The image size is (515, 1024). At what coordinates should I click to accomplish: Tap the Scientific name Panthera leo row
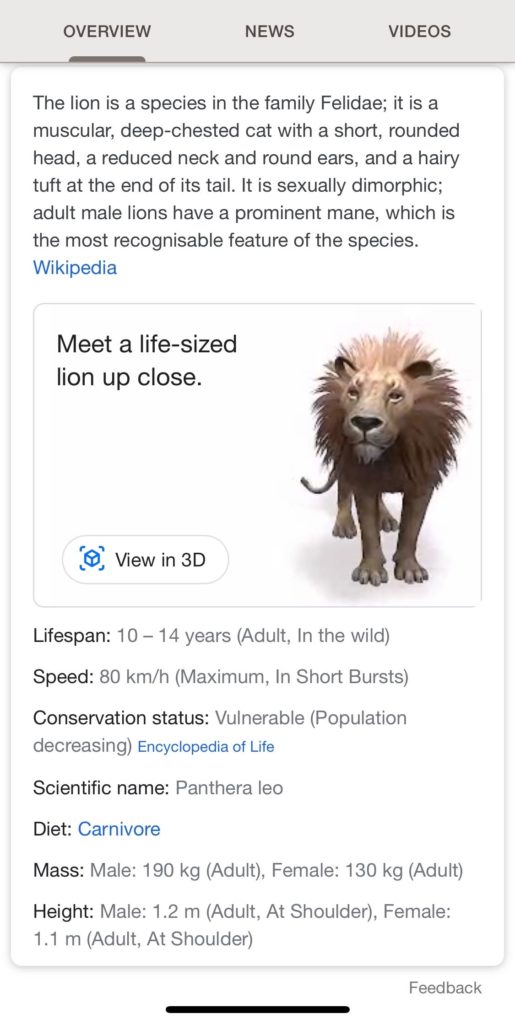(158, 788)
